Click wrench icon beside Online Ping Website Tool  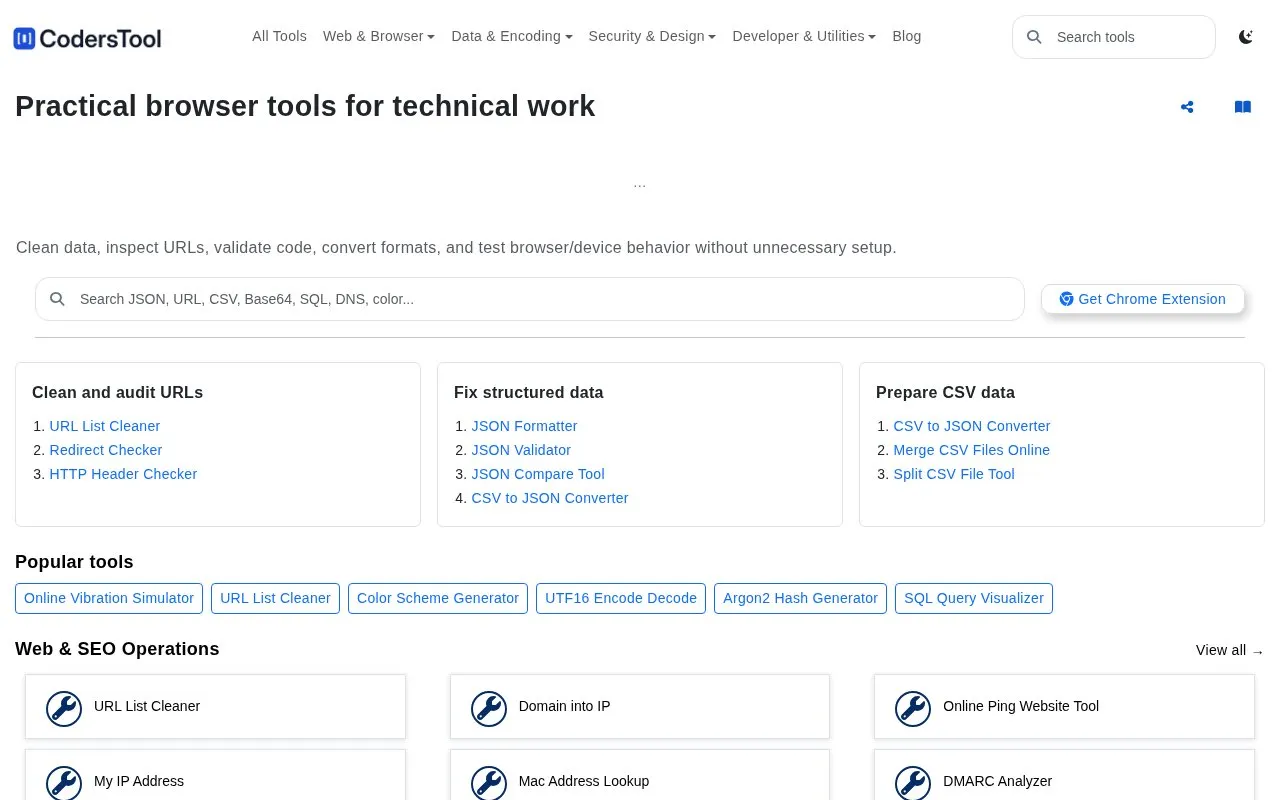(x=913, y=709)
